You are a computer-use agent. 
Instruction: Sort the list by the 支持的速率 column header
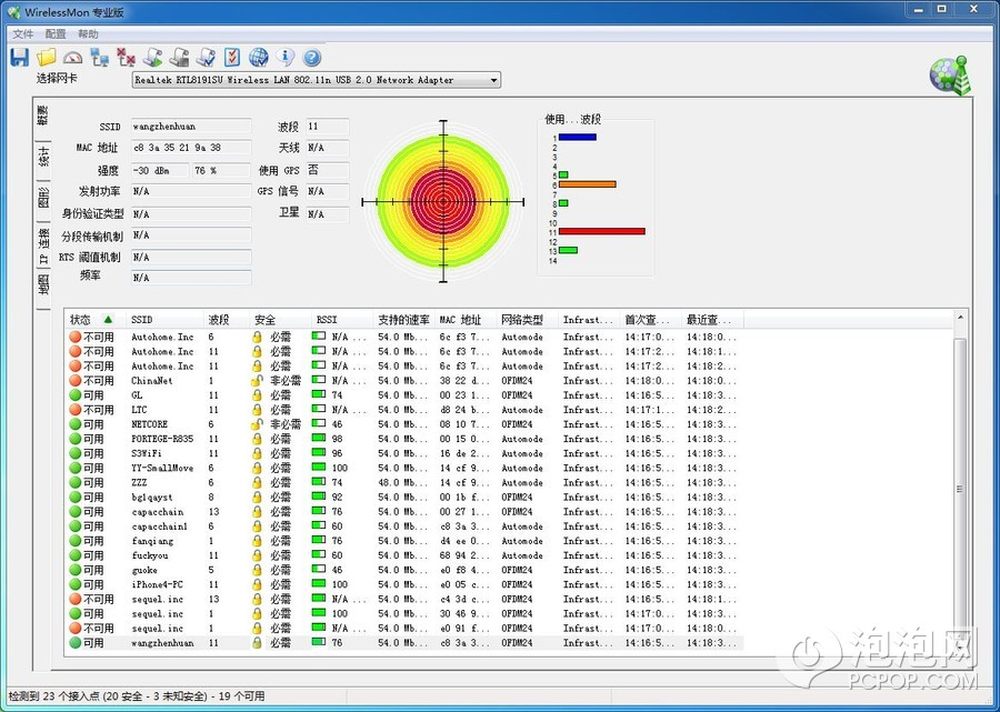(x=404, y=320)
